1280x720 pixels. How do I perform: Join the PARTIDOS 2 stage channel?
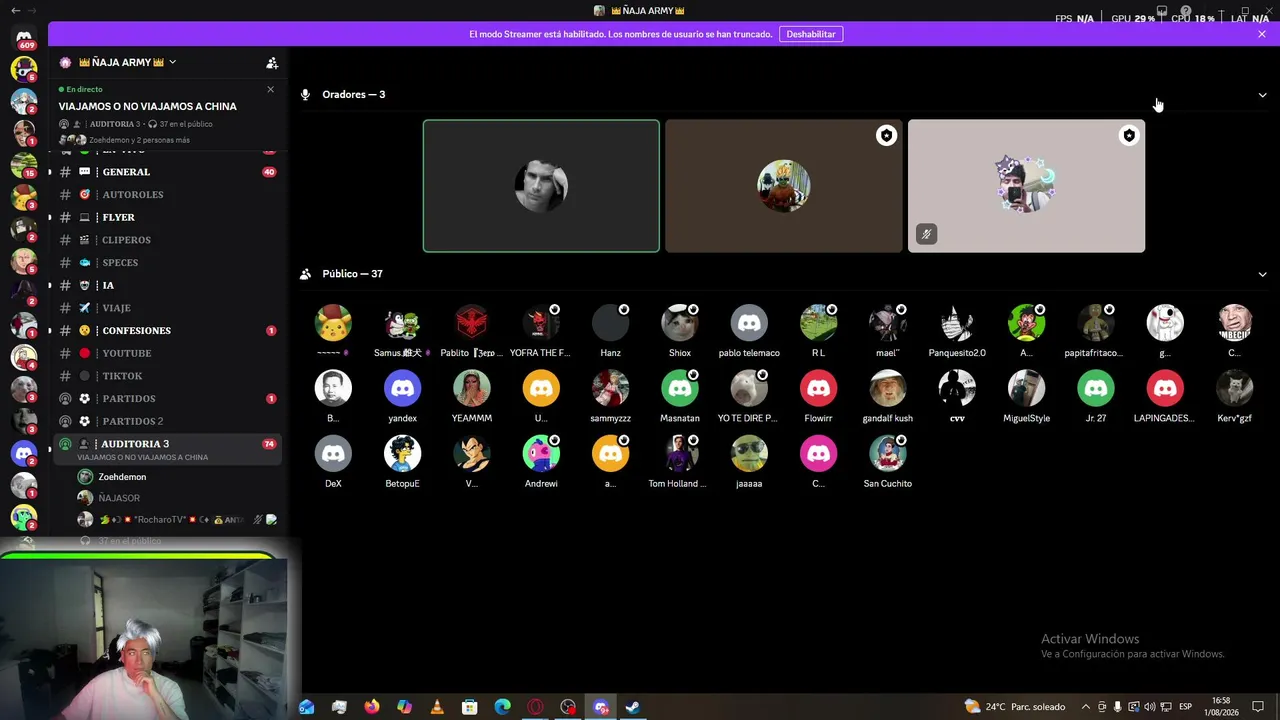[166, 421]
